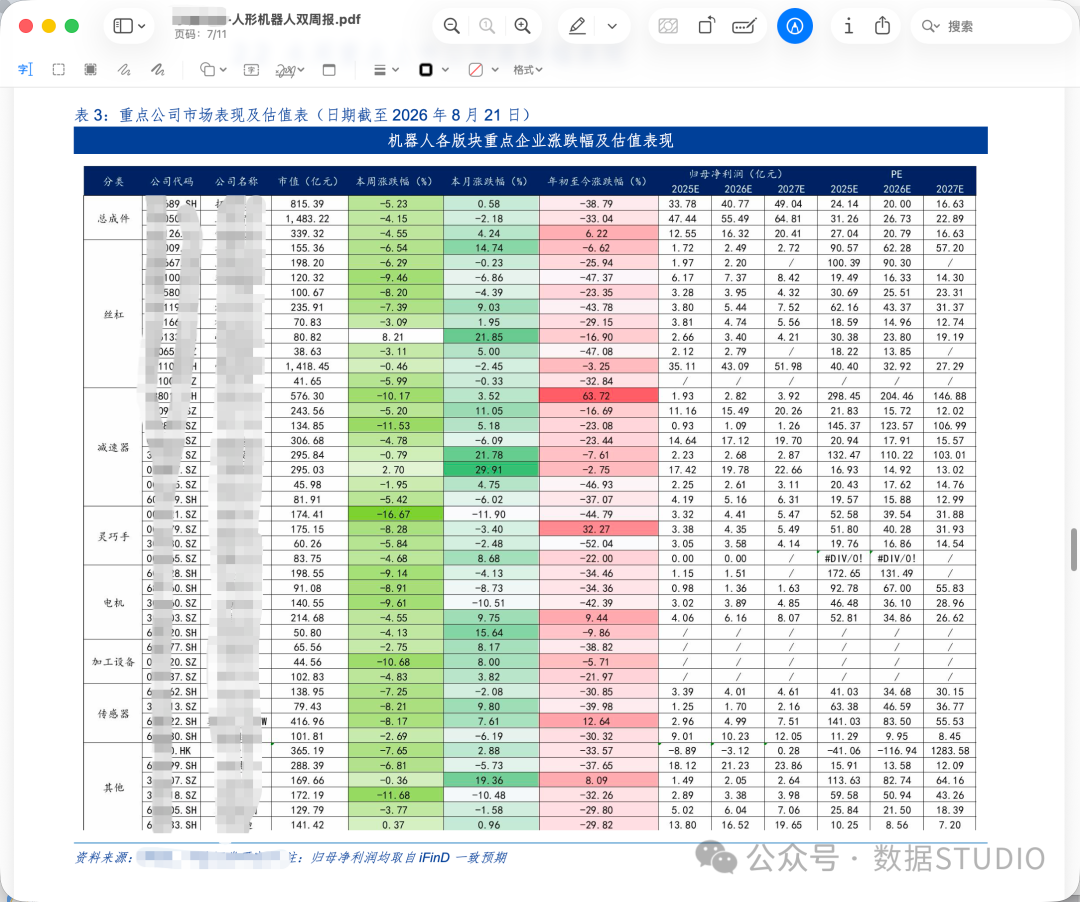Viewport: 1080px width, 902px height.
Task: Reset the page to actual size
Action: coord(487,26)
